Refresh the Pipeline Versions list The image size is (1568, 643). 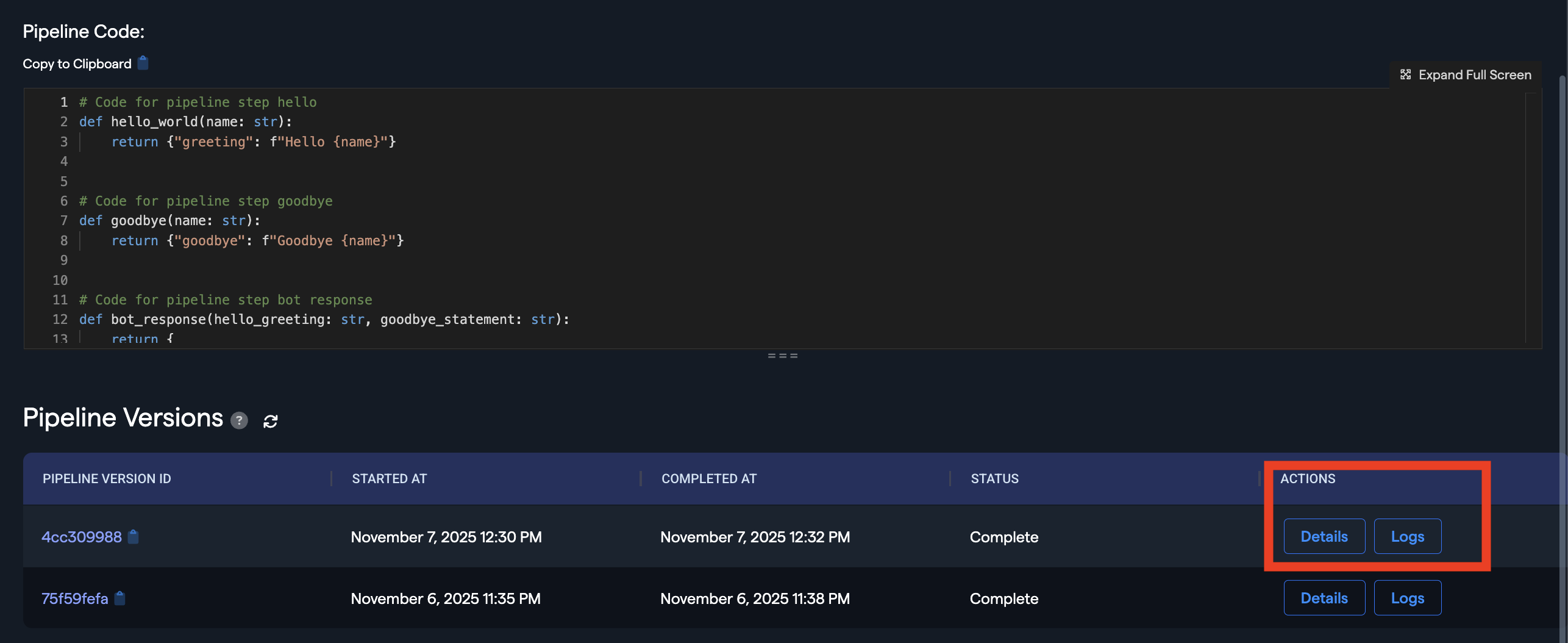[270, 421]
